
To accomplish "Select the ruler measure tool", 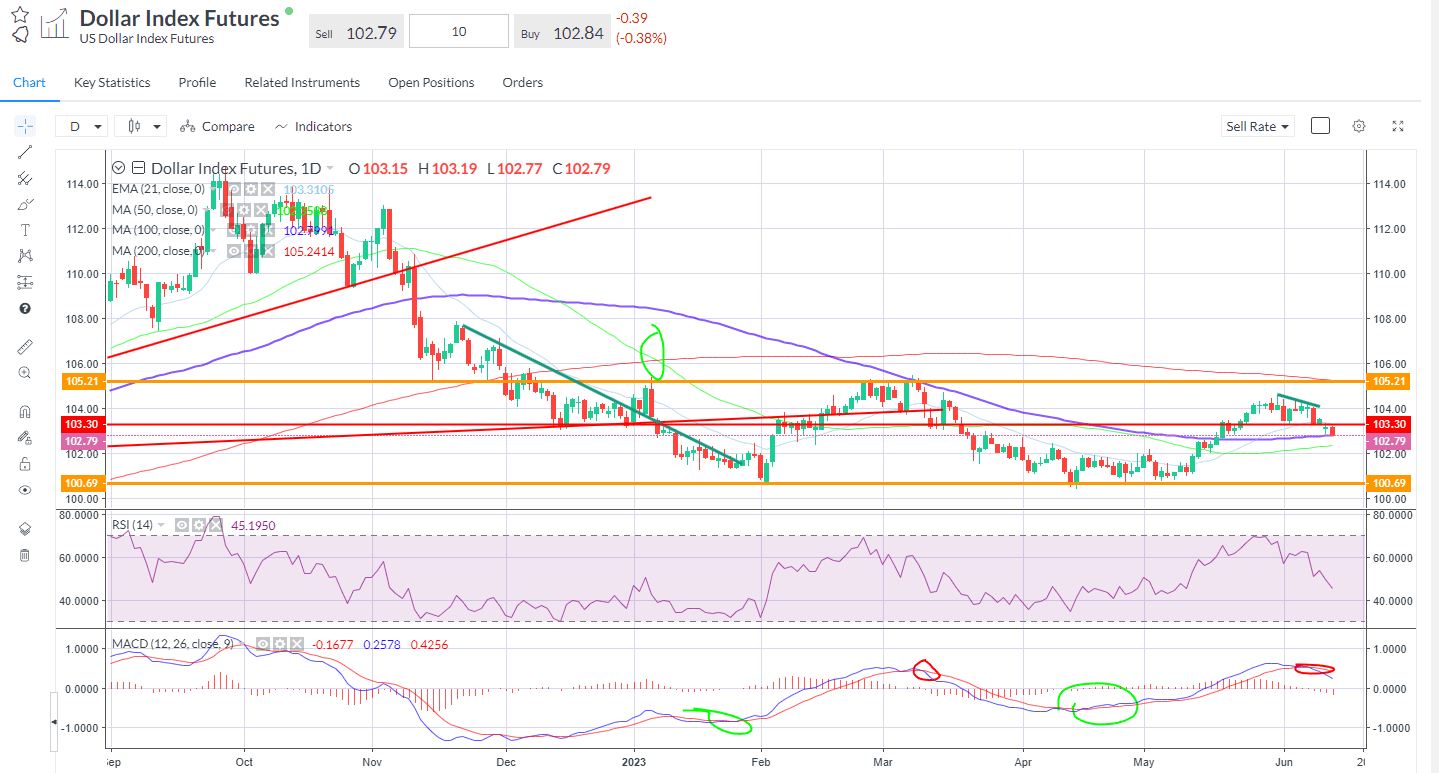I will pyautogui.click(x=25, y=346).
